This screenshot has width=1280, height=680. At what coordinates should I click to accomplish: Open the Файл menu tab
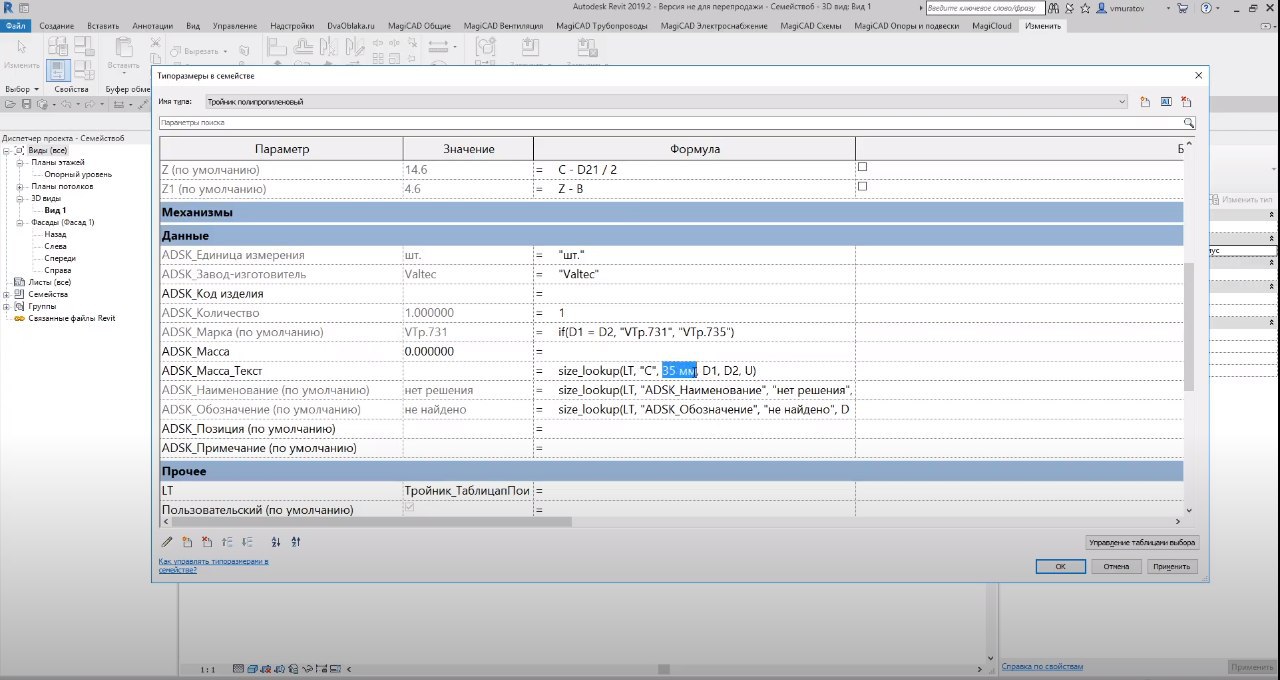(x=15, y=26)
